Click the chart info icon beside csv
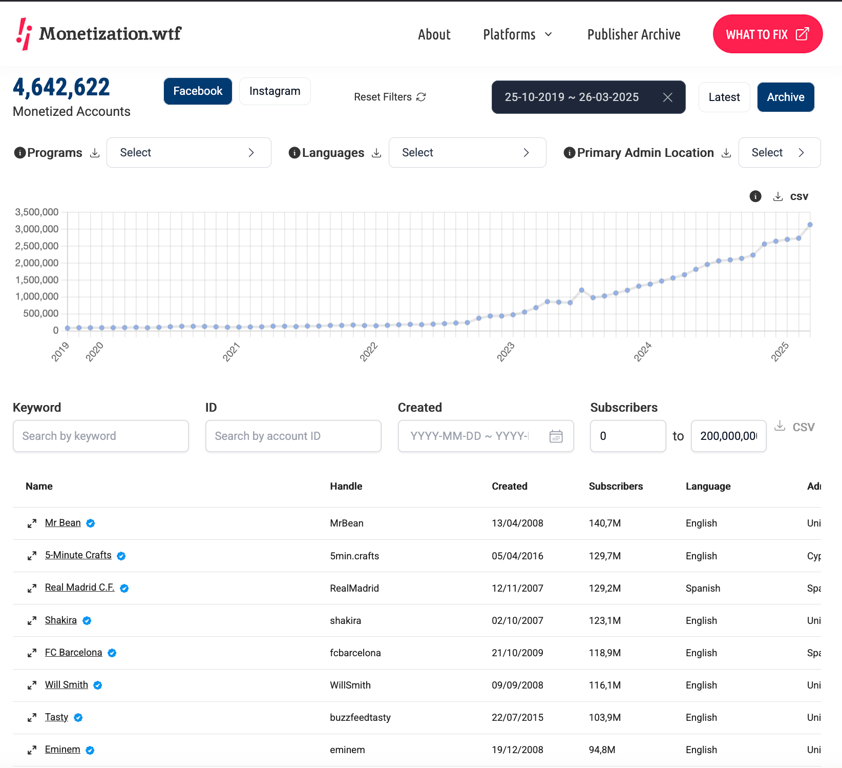 coord(755,197)
